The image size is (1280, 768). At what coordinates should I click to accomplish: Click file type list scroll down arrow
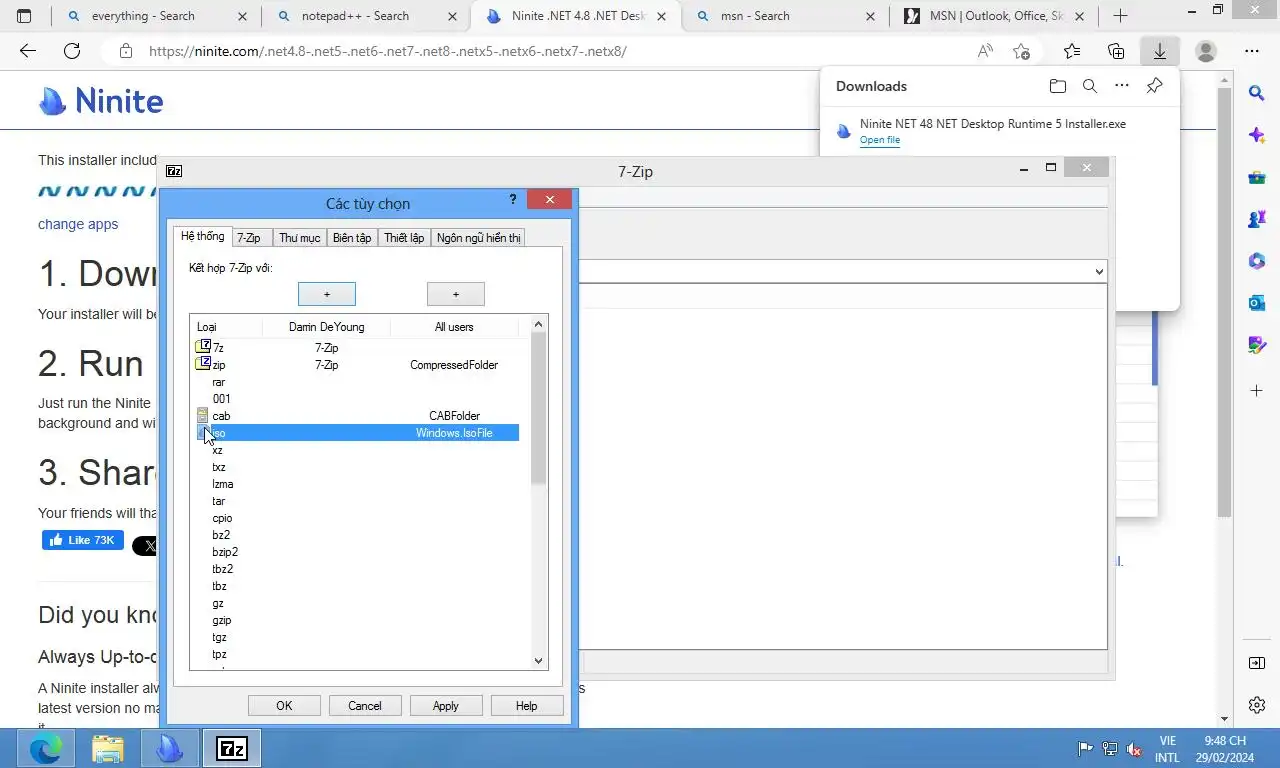(x=539, y=660)
